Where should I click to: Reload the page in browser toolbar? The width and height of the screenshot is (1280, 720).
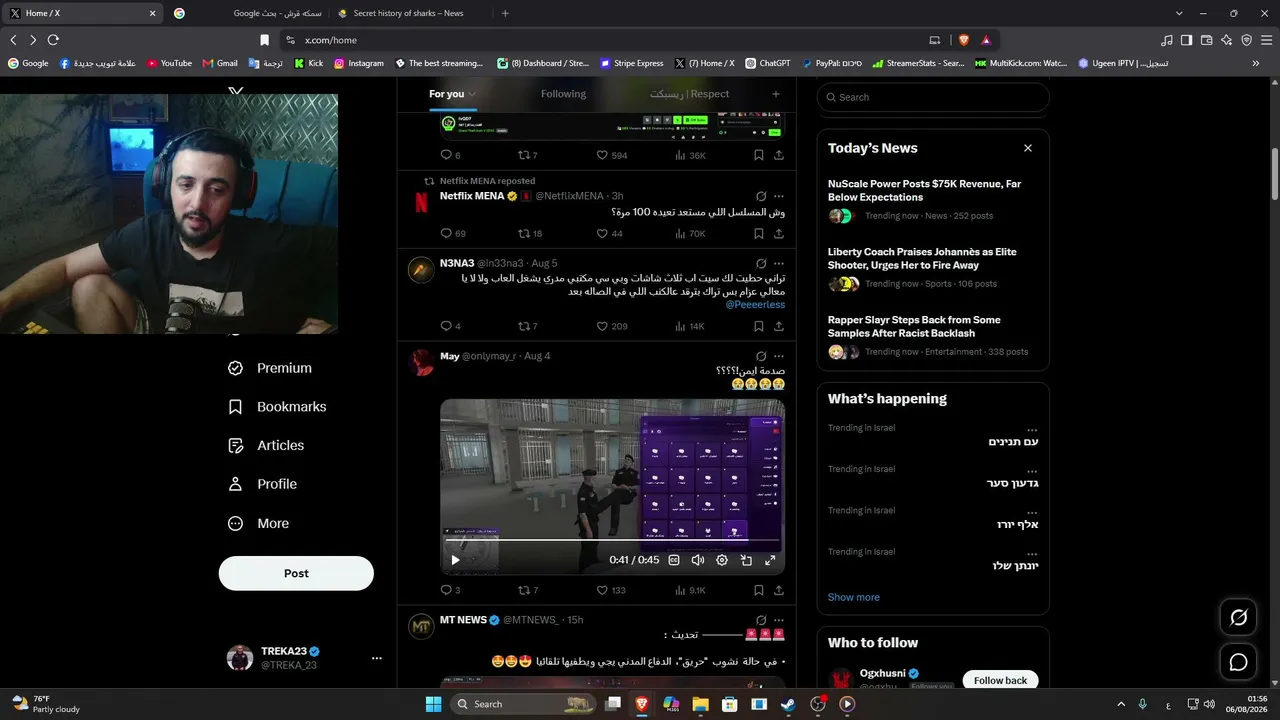pyautogui.click(x=53, y=40)
